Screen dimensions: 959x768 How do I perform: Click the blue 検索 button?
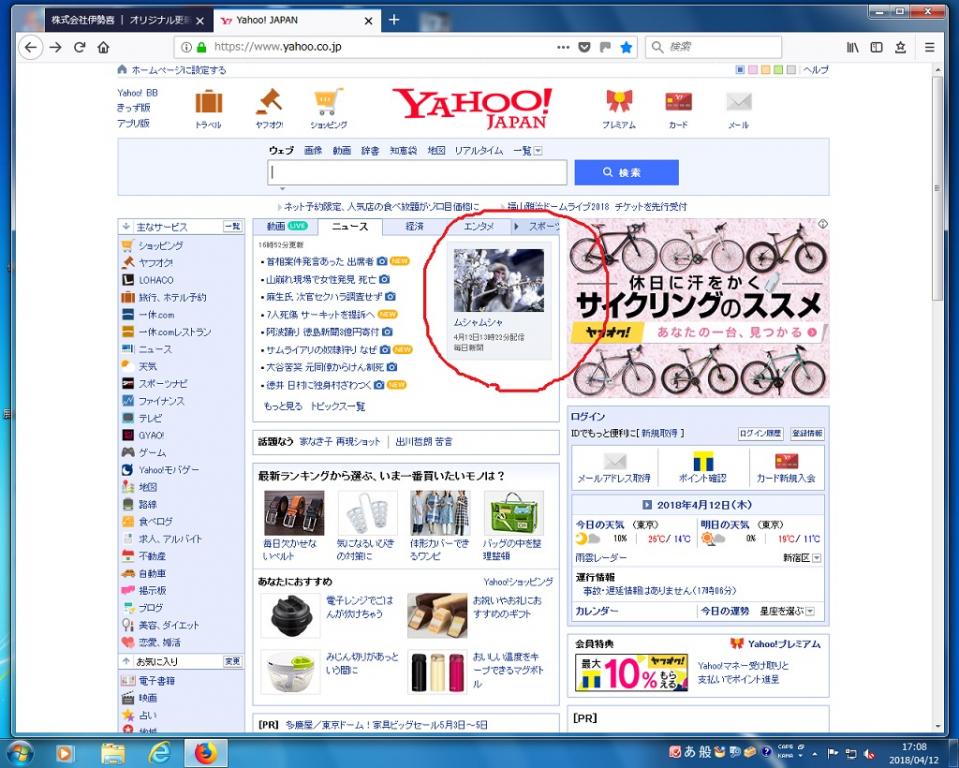(x=626, y=172)
